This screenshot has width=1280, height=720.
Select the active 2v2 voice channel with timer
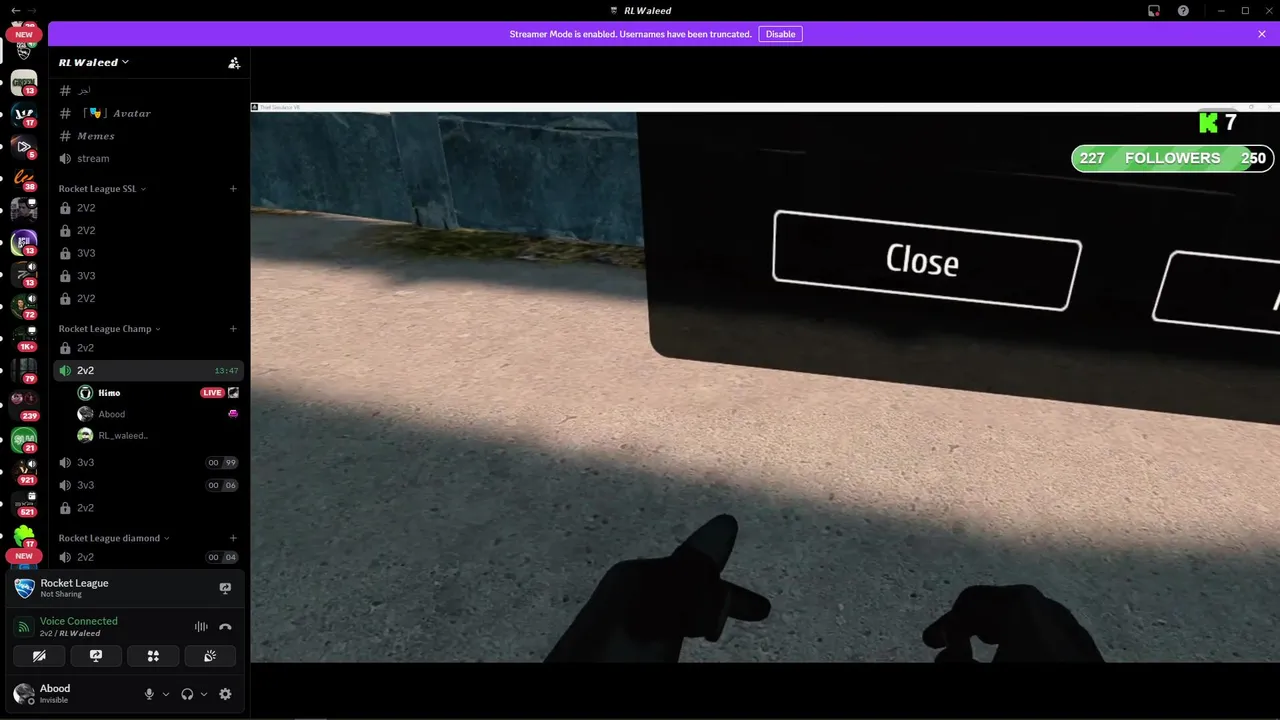click(x=148, y=371)
